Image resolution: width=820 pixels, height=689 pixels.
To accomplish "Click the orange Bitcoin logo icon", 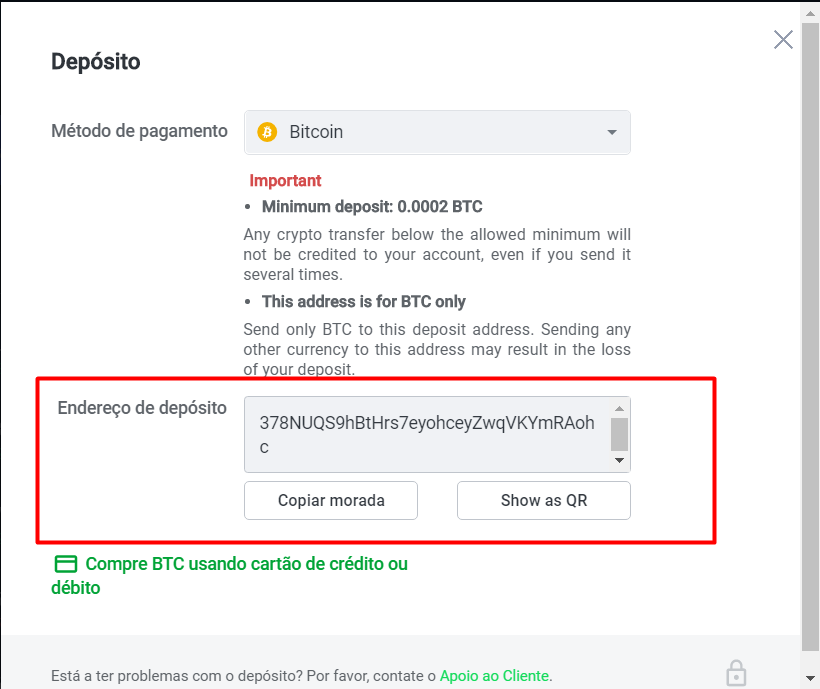I will point(267,132).
